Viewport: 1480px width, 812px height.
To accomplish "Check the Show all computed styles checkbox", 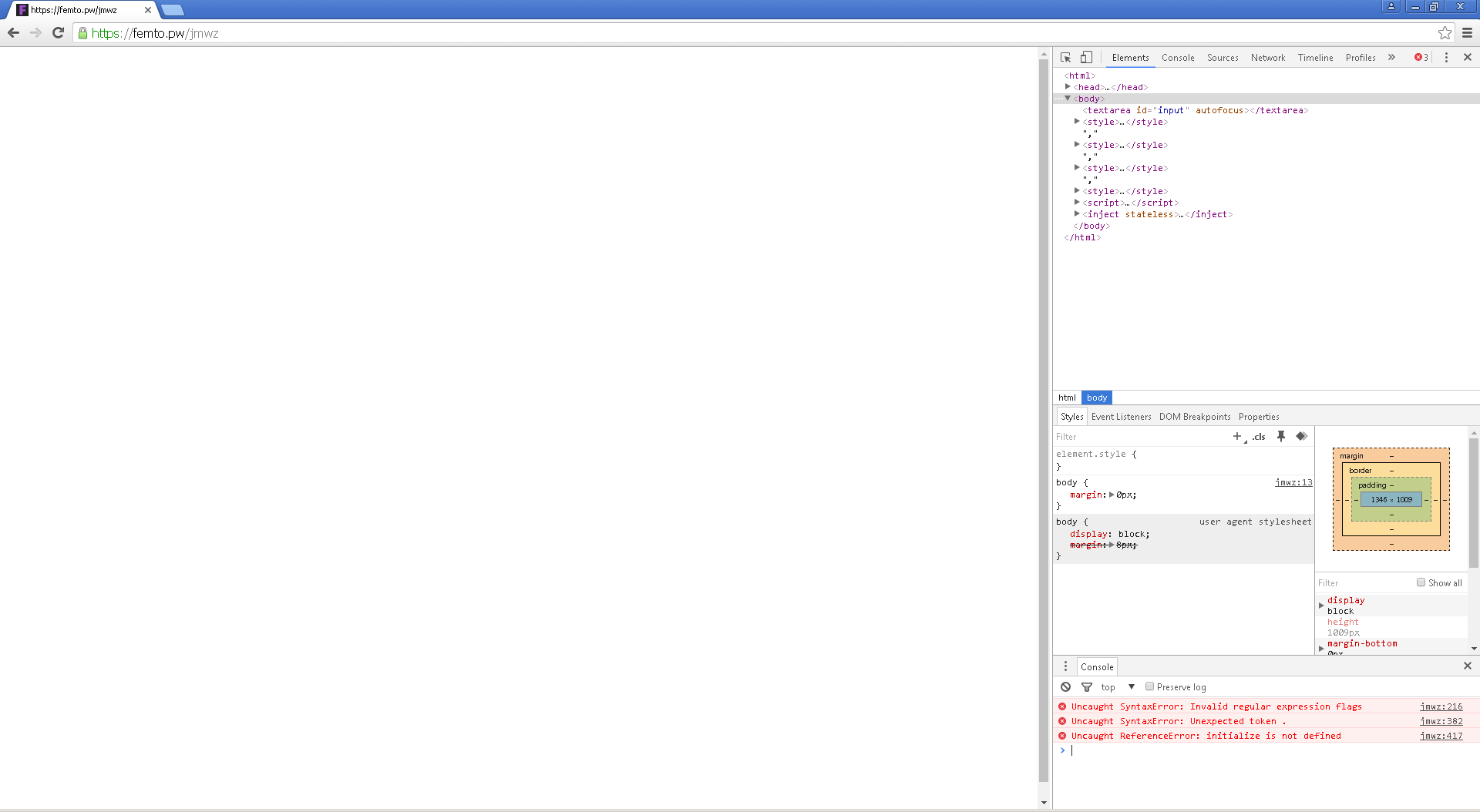I will [1421, 582].
